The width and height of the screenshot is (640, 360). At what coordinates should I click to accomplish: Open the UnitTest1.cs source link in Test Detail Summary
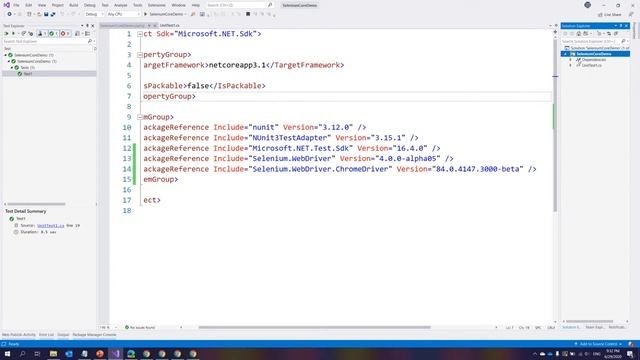click(51, 225)
